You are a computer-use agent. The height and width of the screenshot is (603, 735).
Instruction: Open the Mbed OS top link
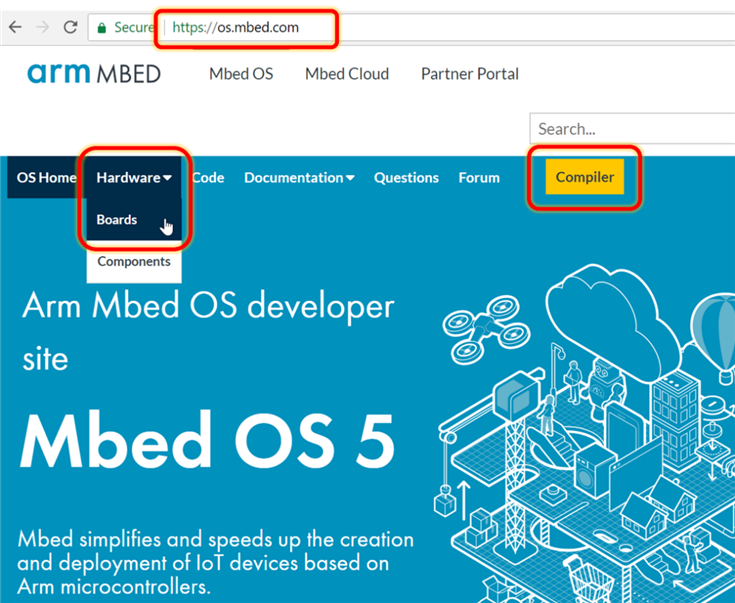(x=241, y=74)
